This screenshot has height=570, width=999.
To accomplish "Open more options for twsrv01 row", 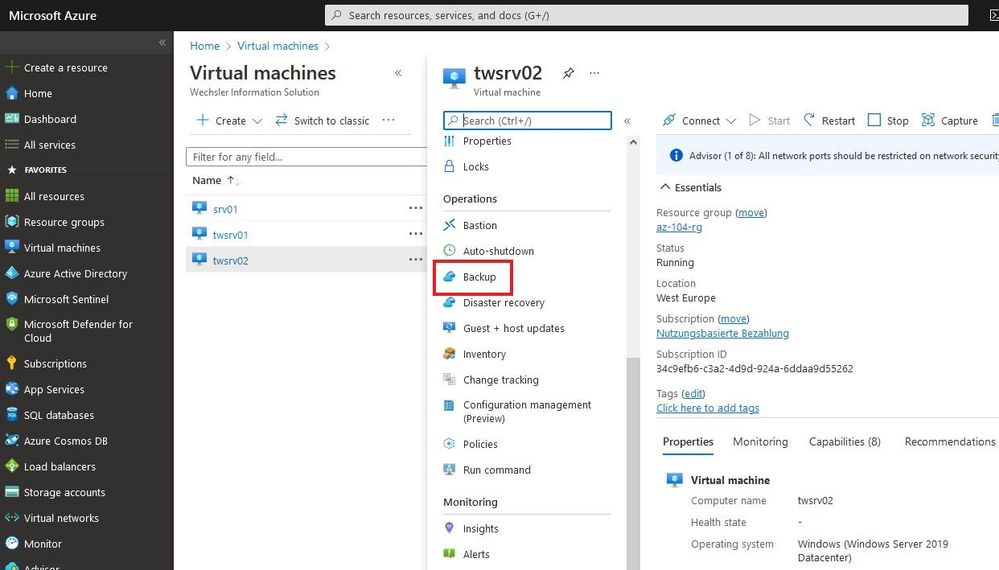I will [x=415, y=234].
